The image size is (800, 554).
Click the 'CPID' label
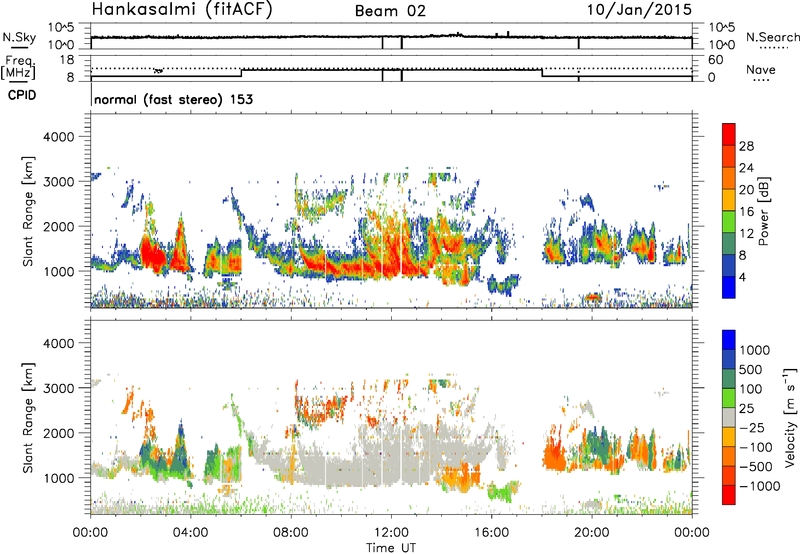pos(22,95)
